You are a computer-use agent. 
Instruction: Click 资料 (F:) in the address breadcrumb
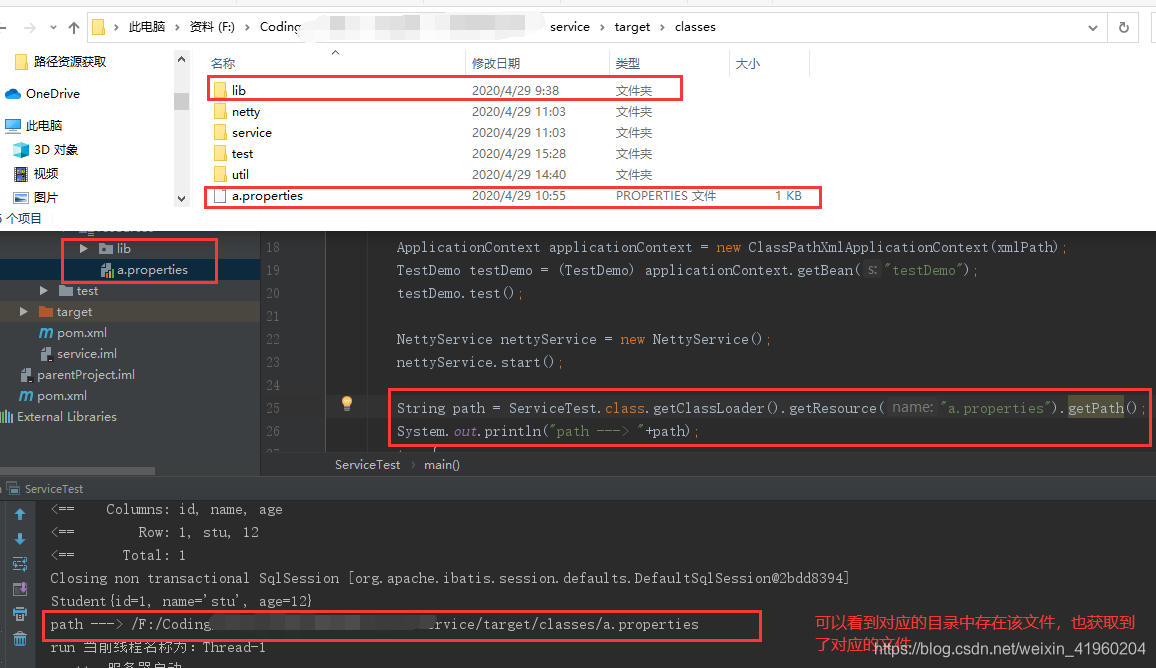tap(212, 27)
